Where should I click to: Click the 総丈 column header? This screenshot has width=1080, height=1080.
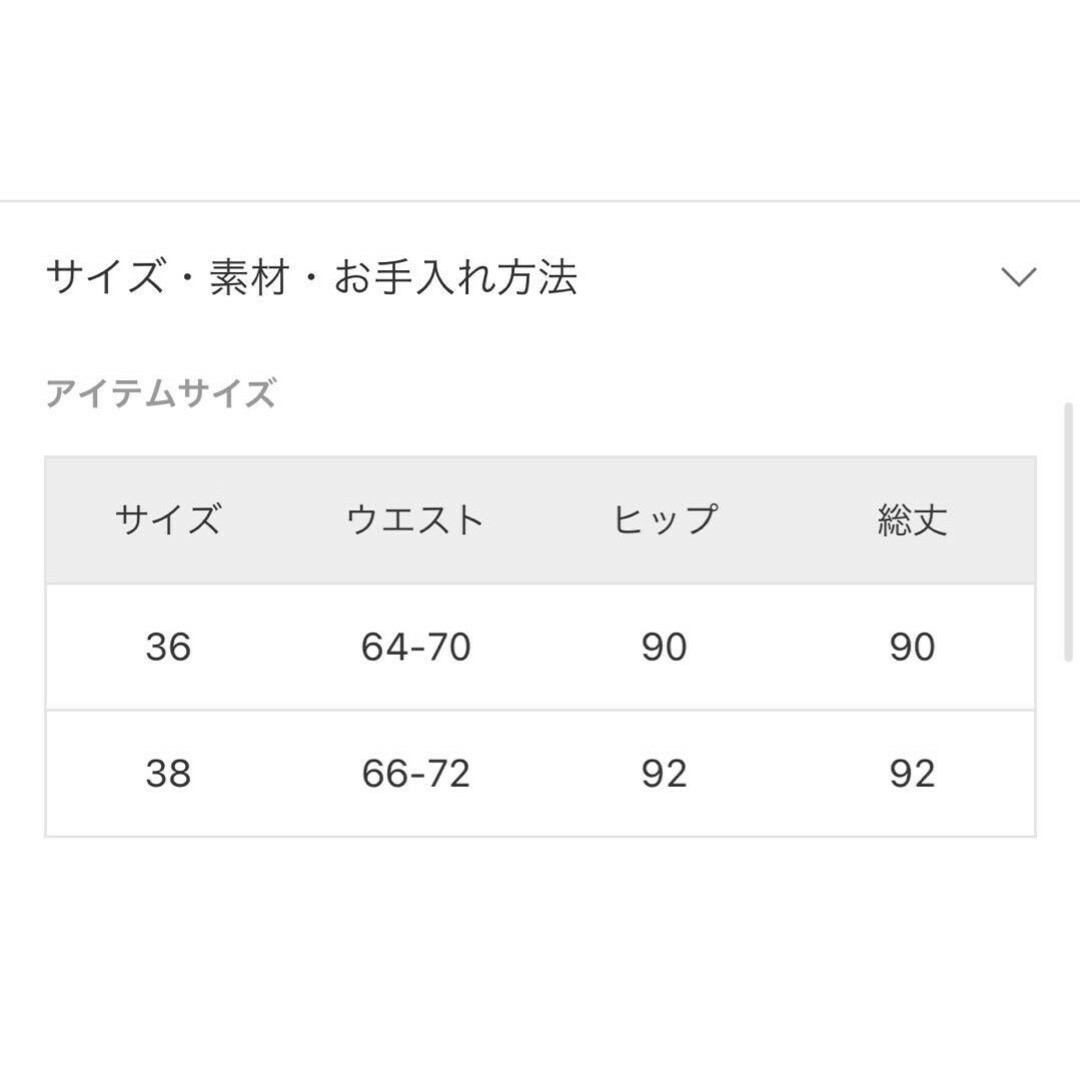pos(913,519)
